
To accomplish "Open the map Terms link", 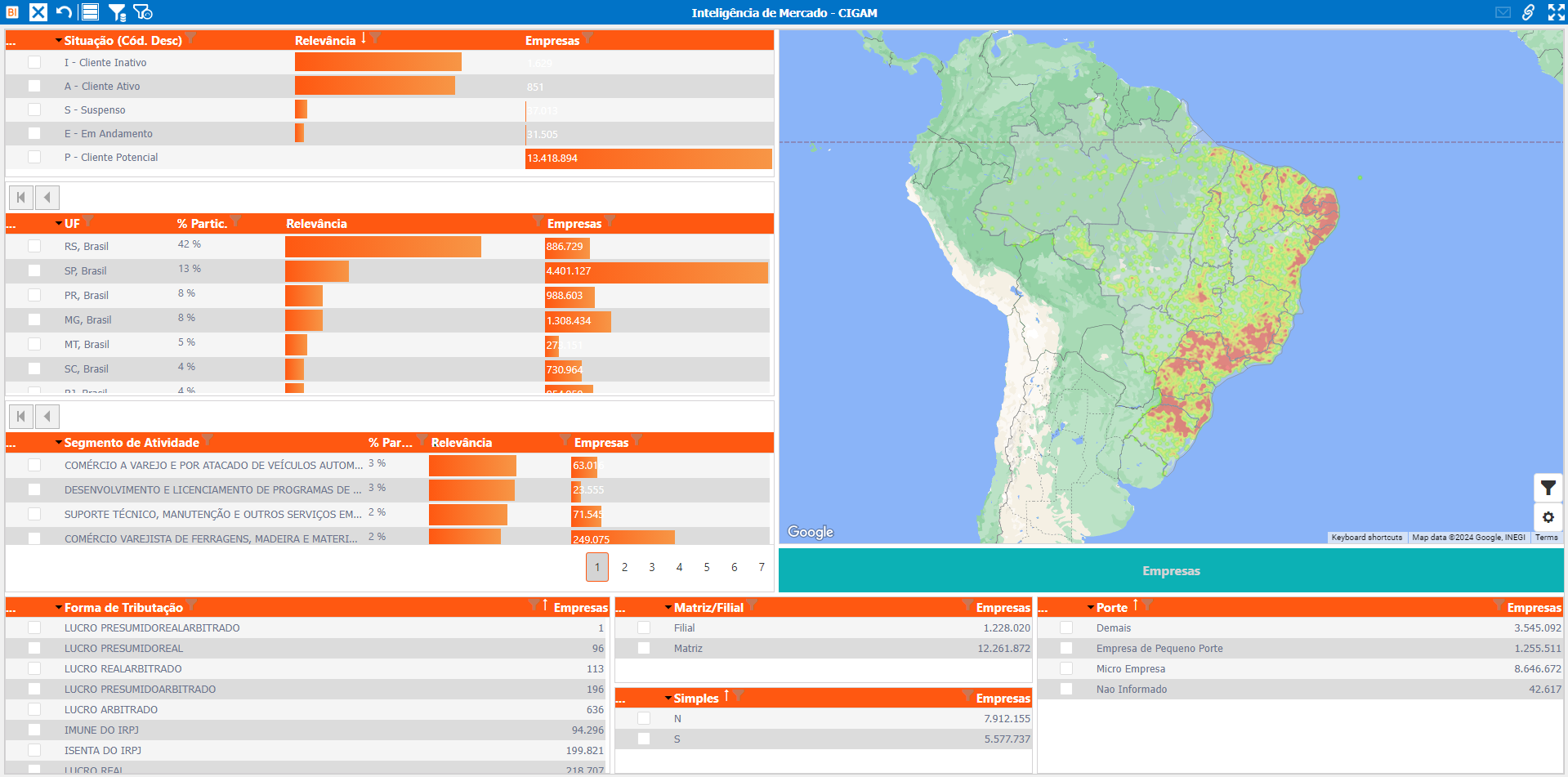I will point(1547,538).
